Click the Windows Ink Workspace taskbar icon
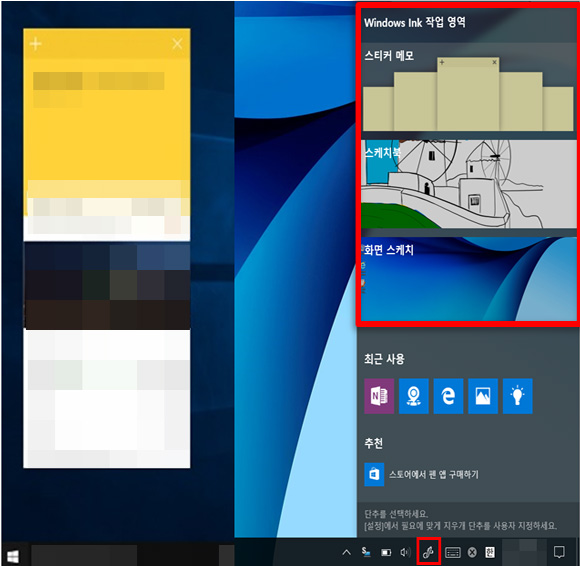580x566 pixels. point(428,552)
